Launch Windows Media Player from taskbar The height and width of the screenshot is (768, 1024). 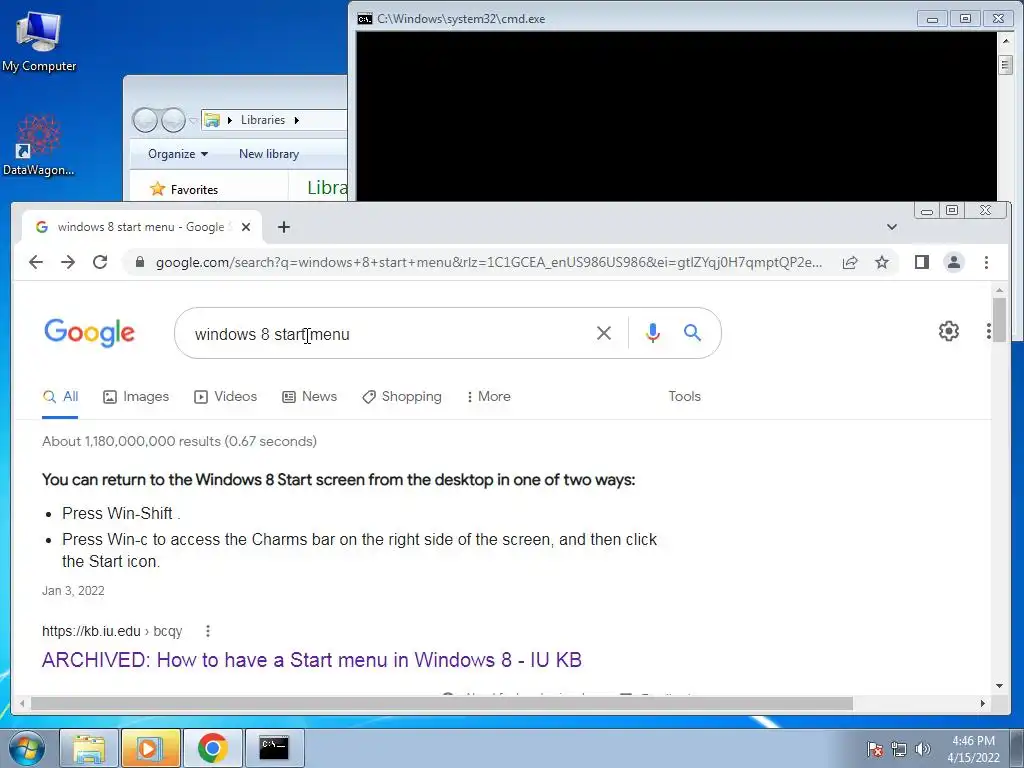150,748
